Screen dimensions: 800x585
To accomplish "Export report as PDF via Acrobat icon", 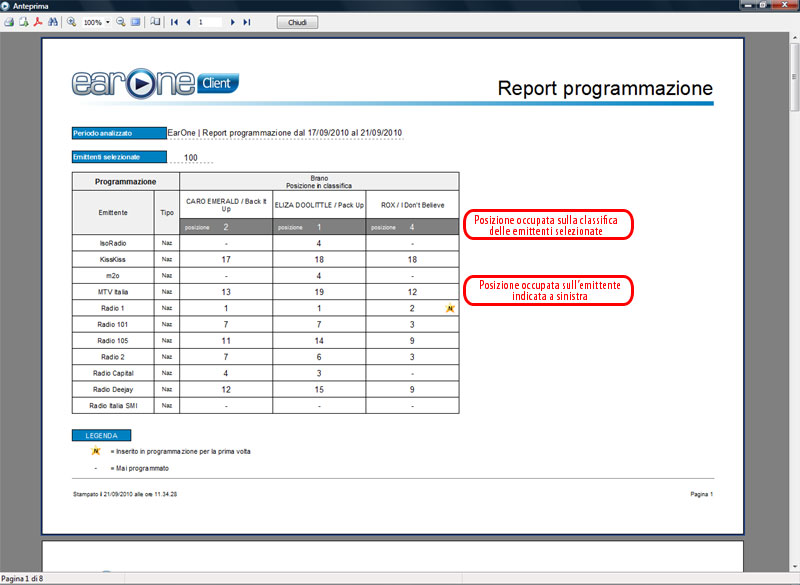I will pyautogui.click(x=38, y=22).
